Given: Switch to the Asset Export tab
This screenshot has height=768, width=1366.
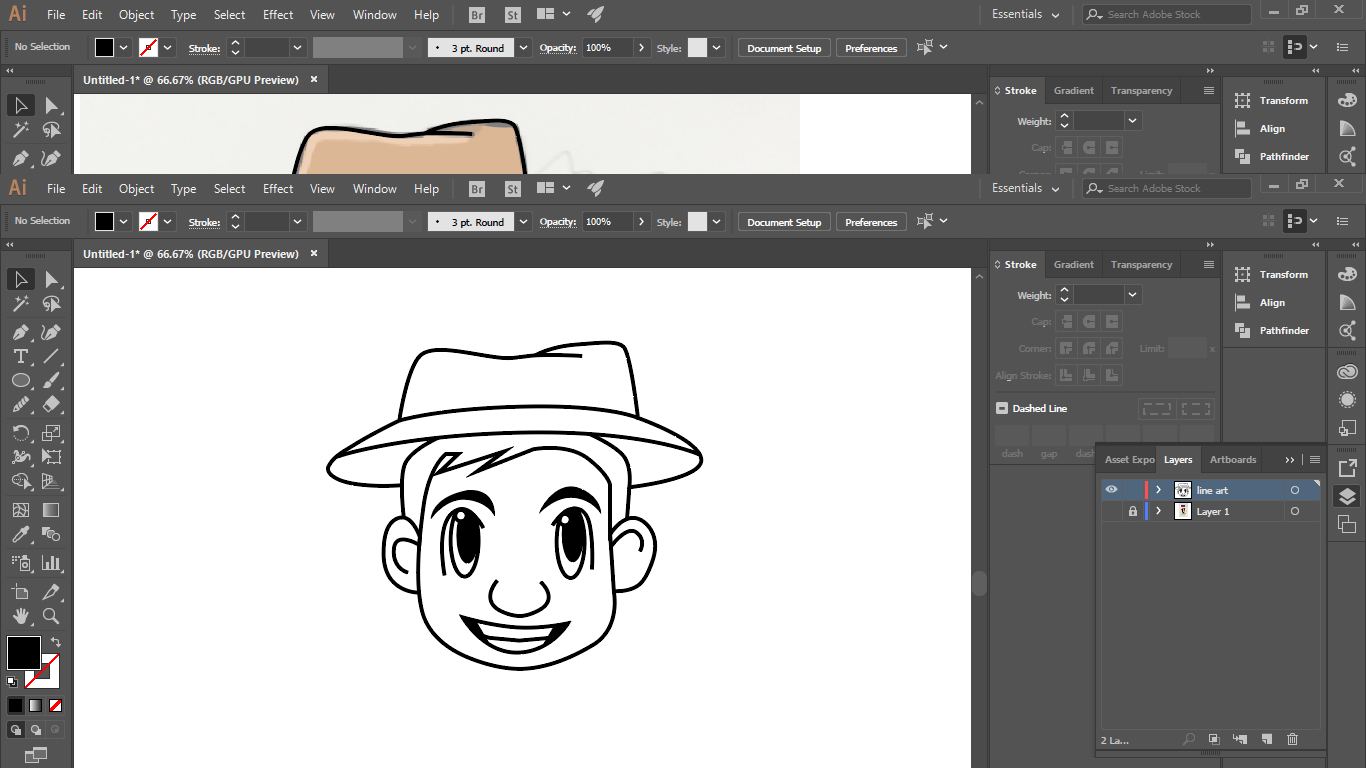Looking at the screenshot, I should pos(1129,460).
